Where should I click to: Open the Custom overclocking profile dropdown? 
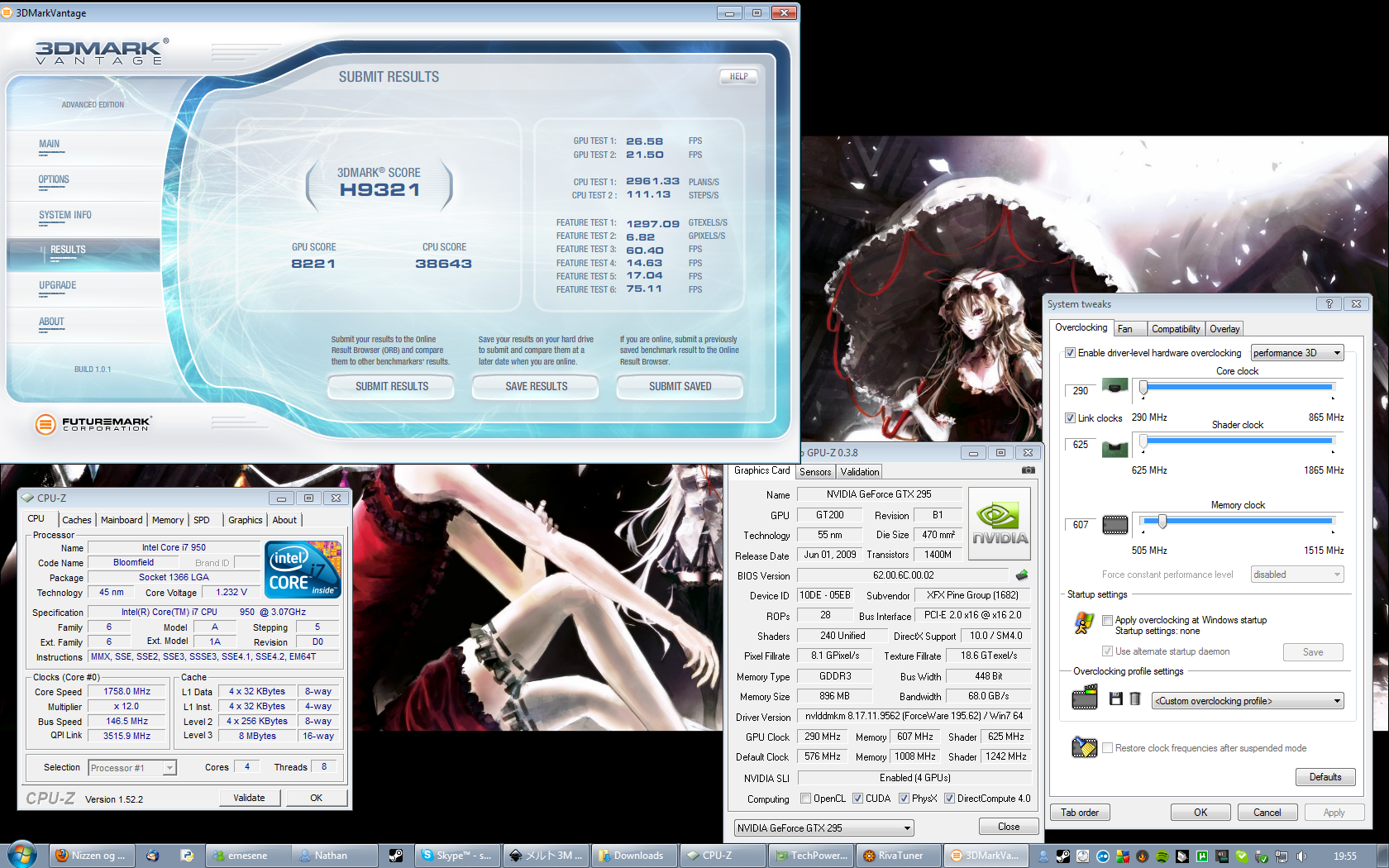point(1248,701)
